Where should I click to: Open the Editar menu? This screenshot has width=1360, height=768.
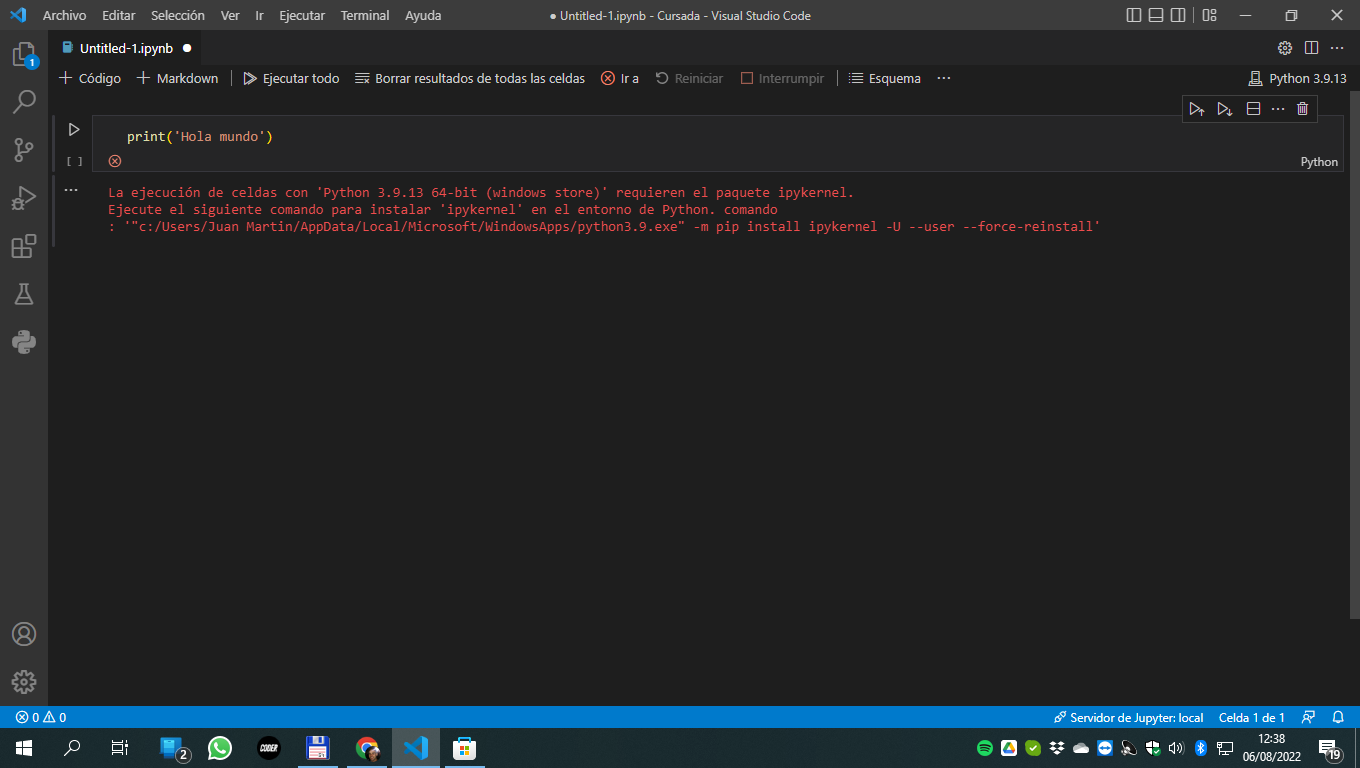[118, 15]
